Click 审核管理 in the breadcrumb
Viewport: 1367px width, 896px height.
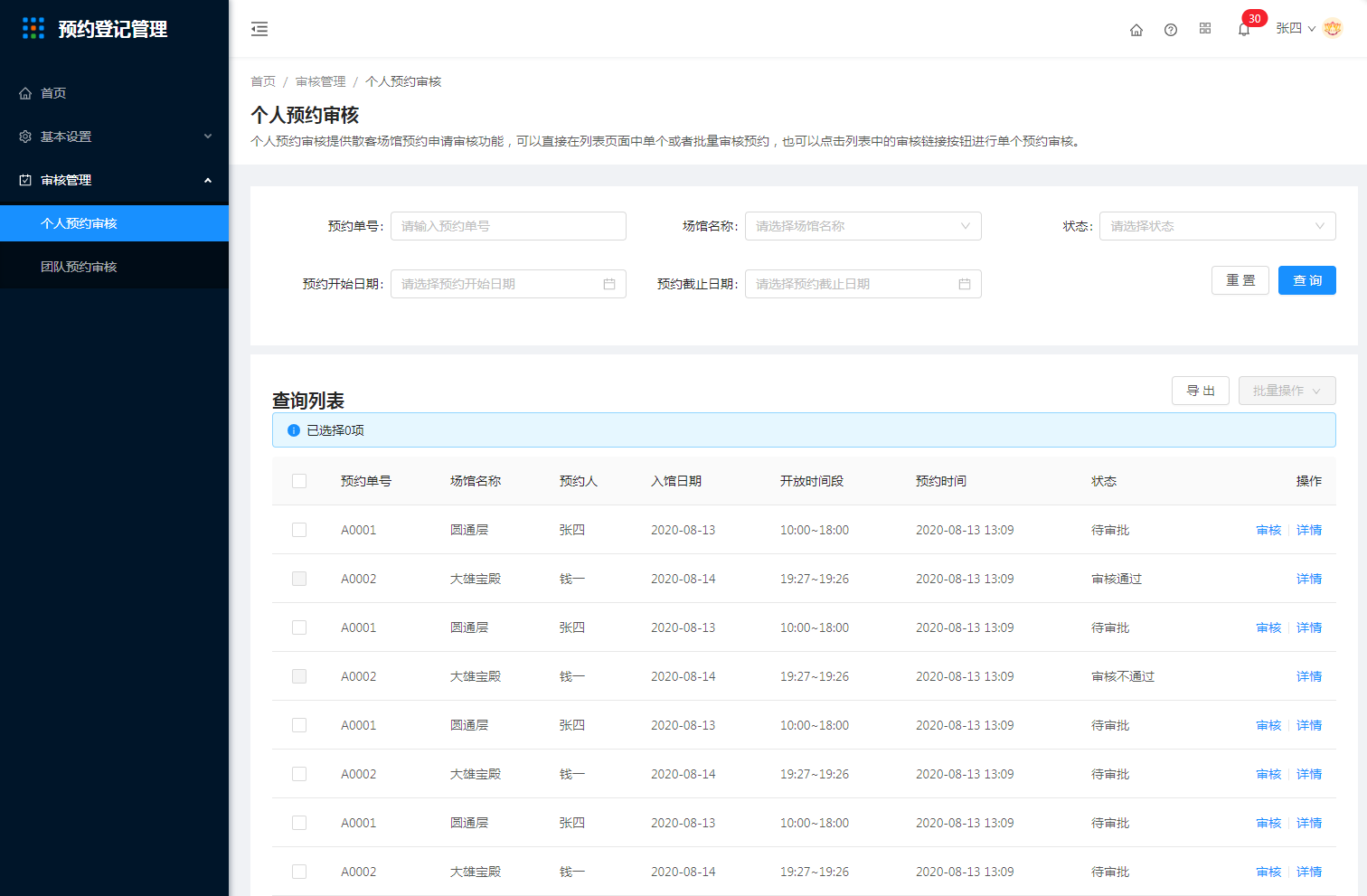point(320,81)
